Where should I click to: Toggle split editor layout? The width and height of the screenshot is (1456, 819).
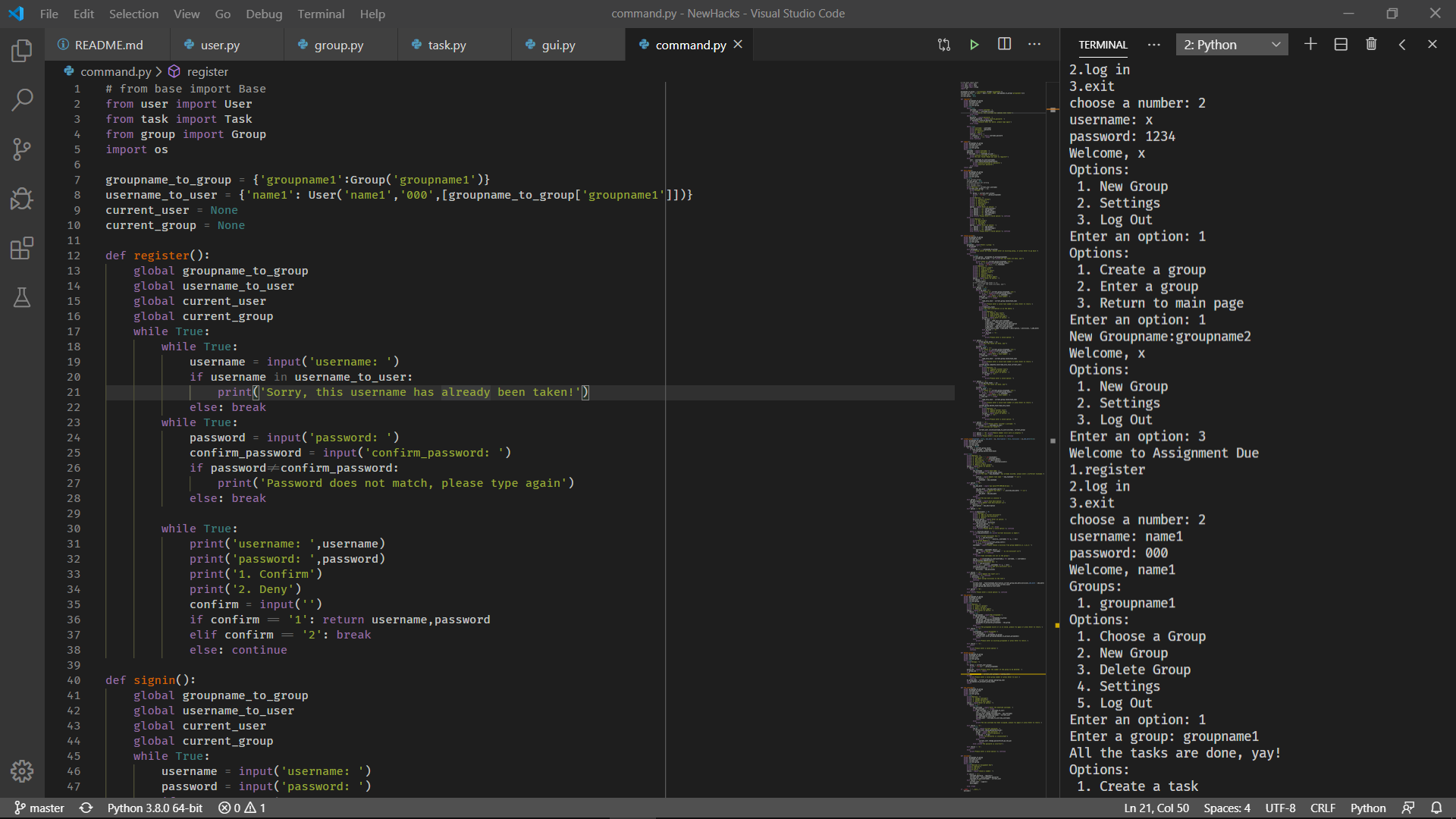point(1005,45)
